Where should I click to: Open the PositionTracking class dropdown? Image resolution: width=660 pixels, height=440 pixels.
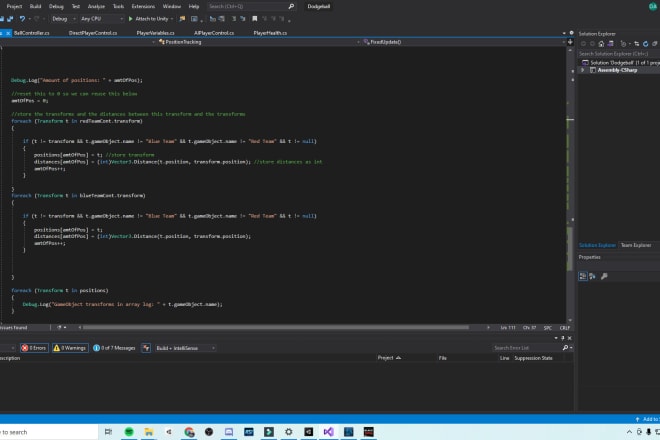(257, 42)
